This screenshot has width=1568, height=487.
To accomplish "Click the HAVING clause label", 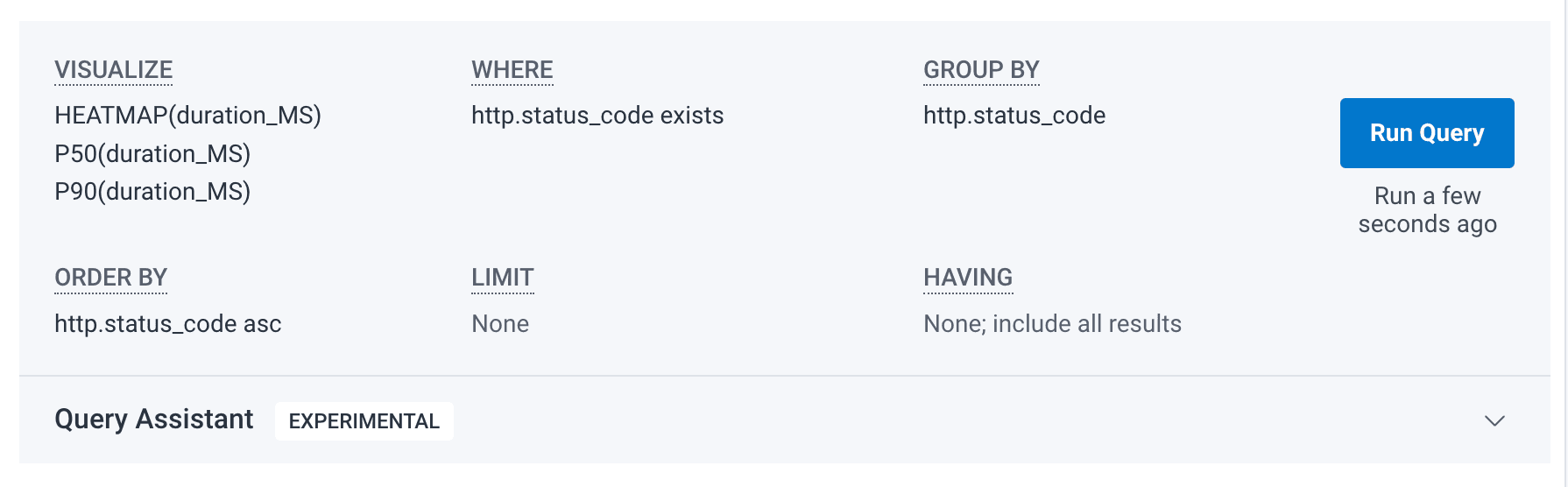I will click(968, 278).
